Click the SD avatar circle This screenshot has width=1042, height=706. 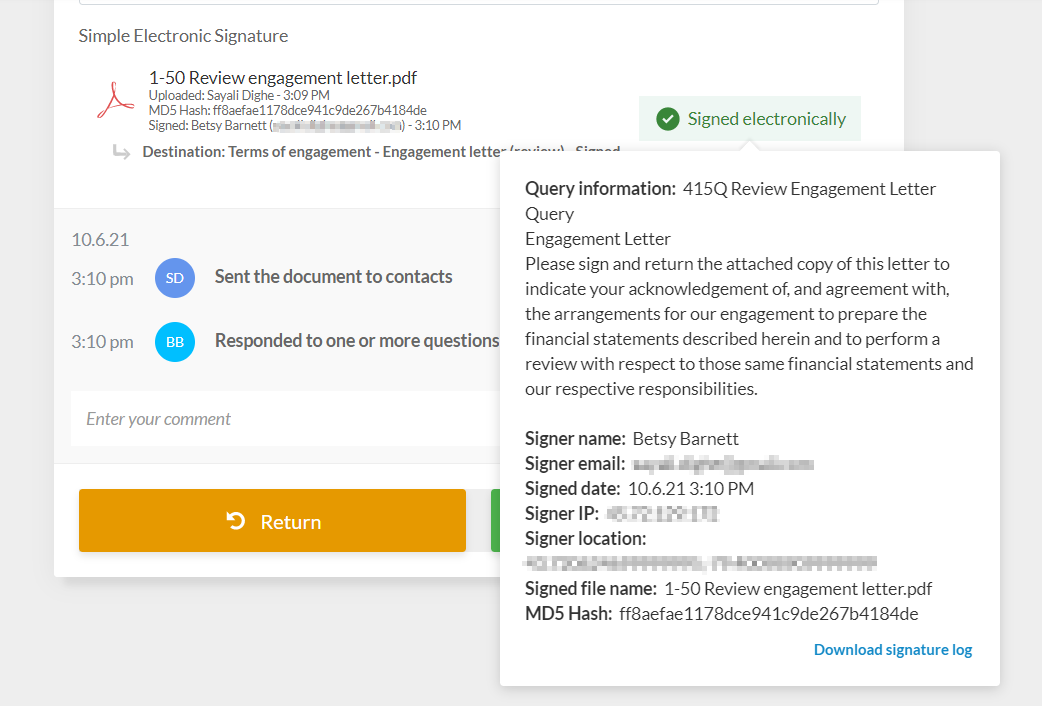[175, 278]
